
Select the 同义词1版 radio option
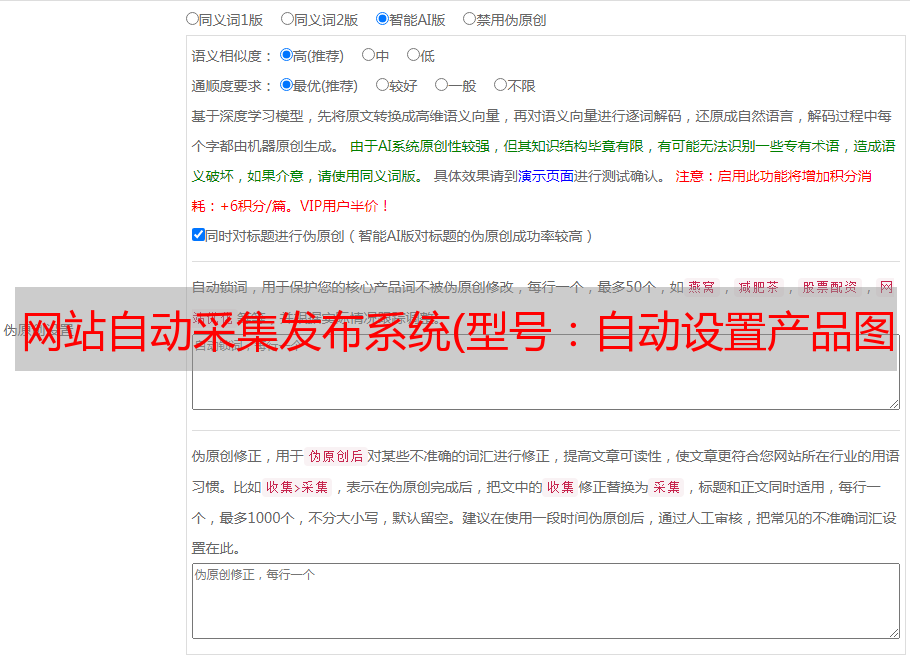[x=192, y=19]
